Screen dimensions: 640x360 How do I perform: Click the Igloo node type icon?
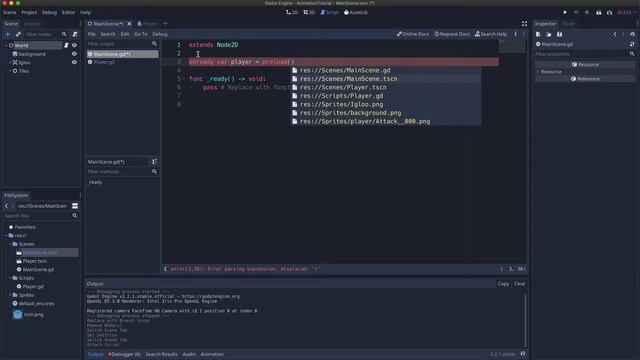click(15, 62)
